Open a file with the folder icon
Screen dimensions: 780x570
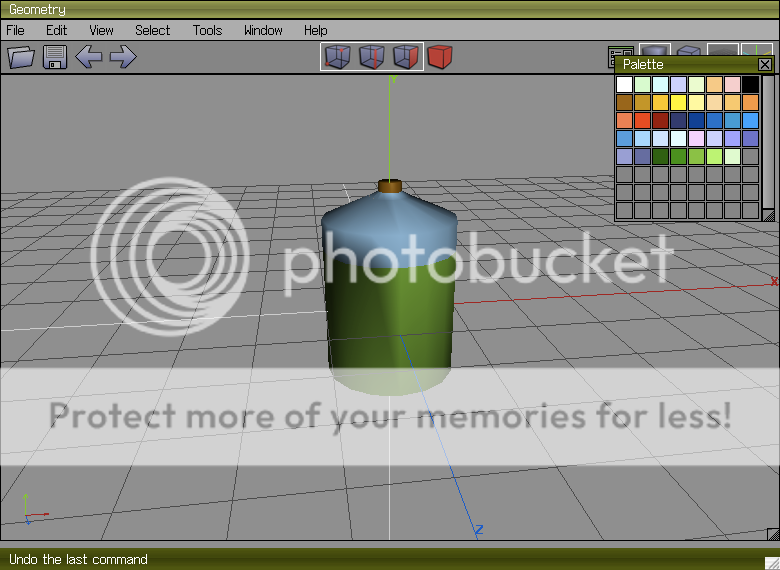pos(21,57)
